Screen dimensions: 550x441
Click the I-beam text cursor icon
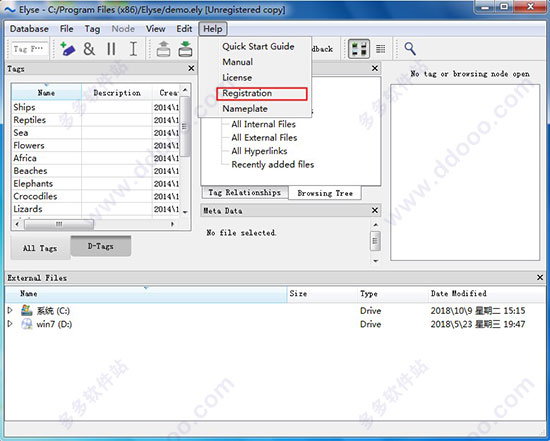pyautogui.click(x=133, y=49)
